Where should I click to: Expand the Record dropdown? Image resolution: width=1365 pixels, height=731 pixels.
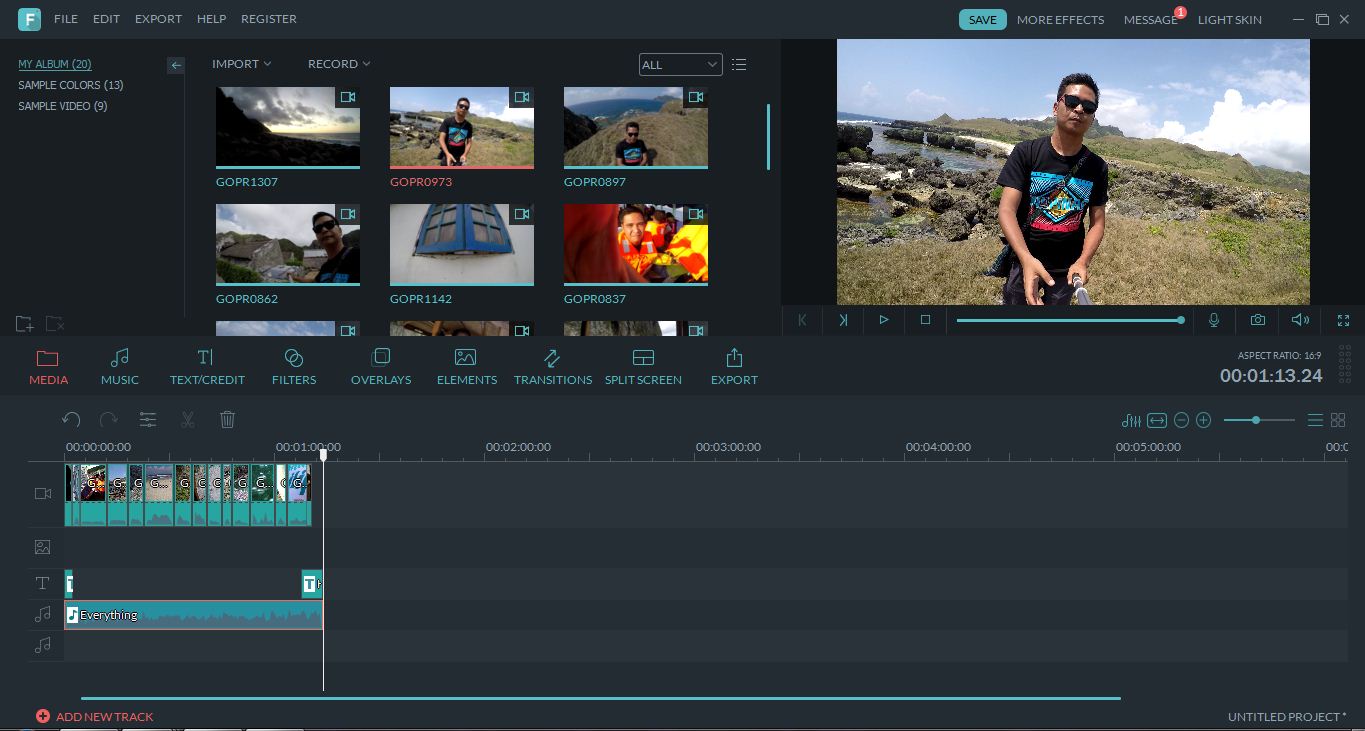click(338, 64)
